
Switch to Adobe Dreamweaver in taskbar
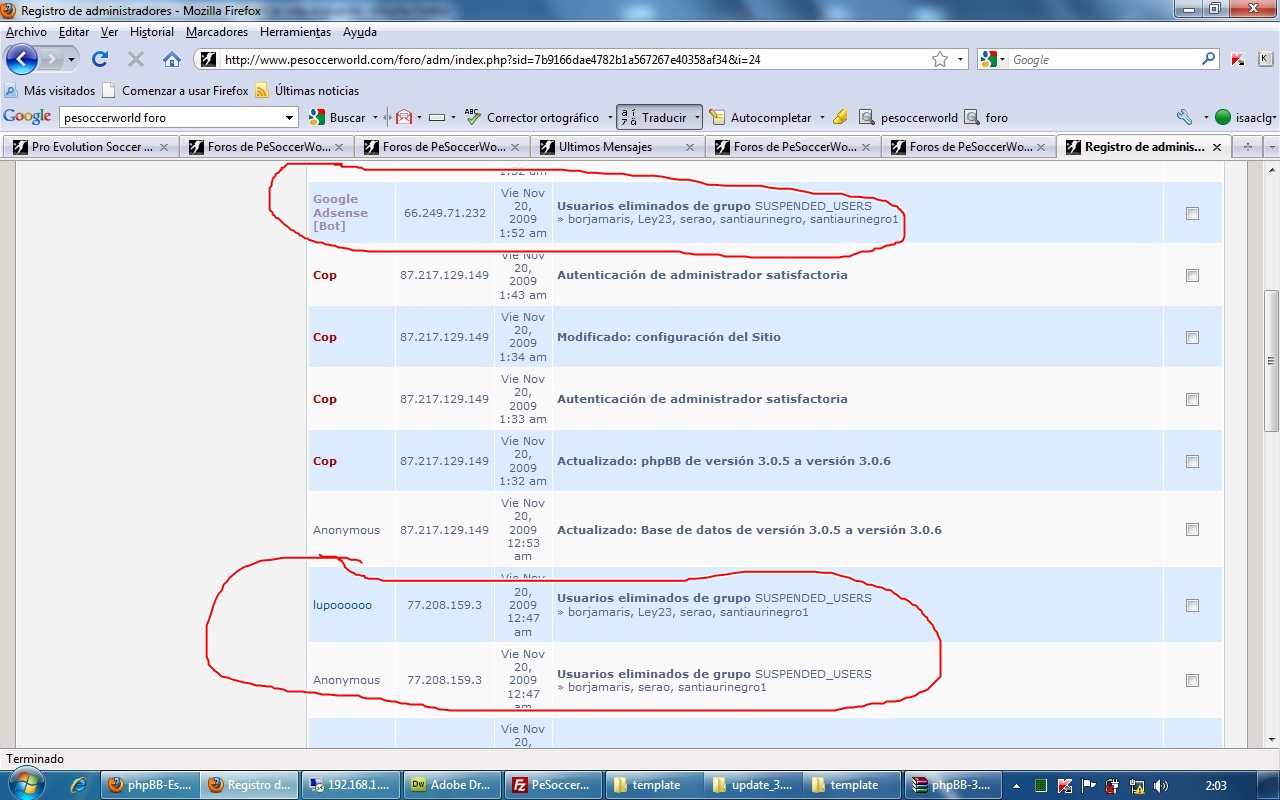click(x=452, y=785)
